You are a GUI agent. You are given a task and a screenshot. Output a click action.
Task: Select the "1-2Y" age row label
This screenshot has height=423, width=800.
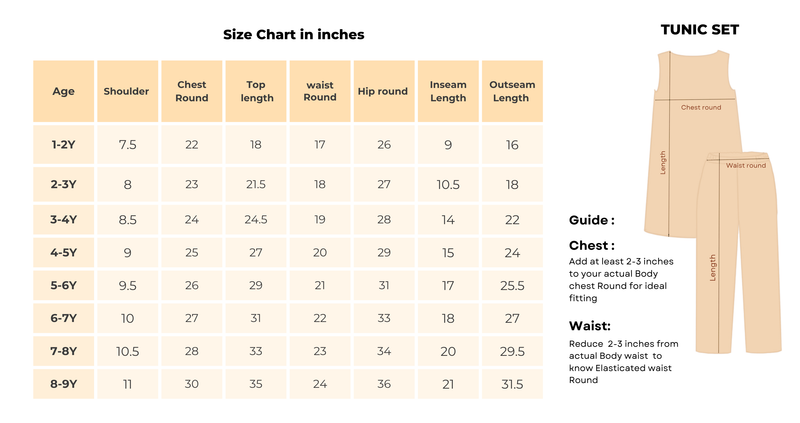(x=63, y=145)
